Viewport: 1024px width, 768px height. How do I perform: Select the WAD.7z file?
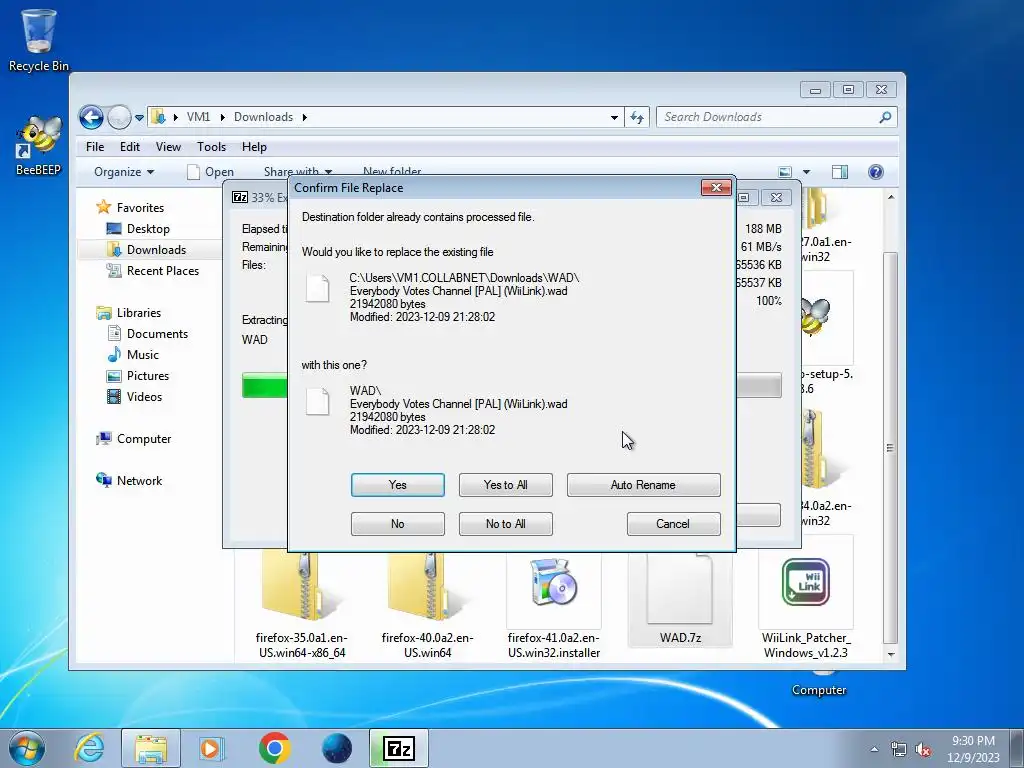[680, 601]
